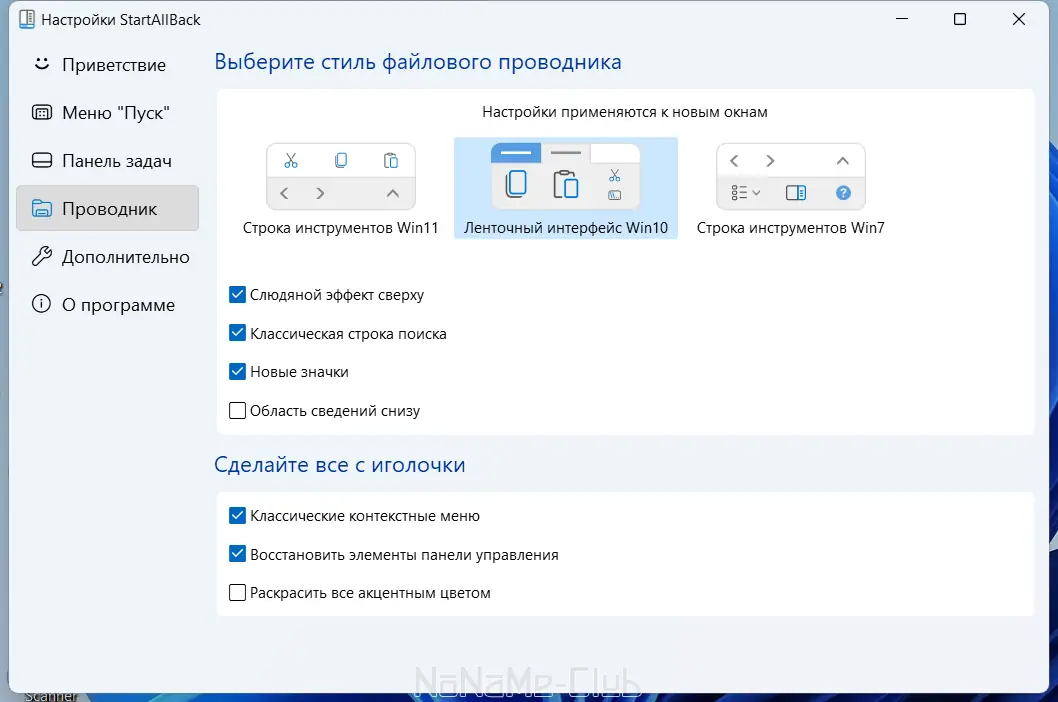Click the help question-mark icon in Win7 preview
The width and height of the screenshot is (1058, 702).
coord(843,193)
